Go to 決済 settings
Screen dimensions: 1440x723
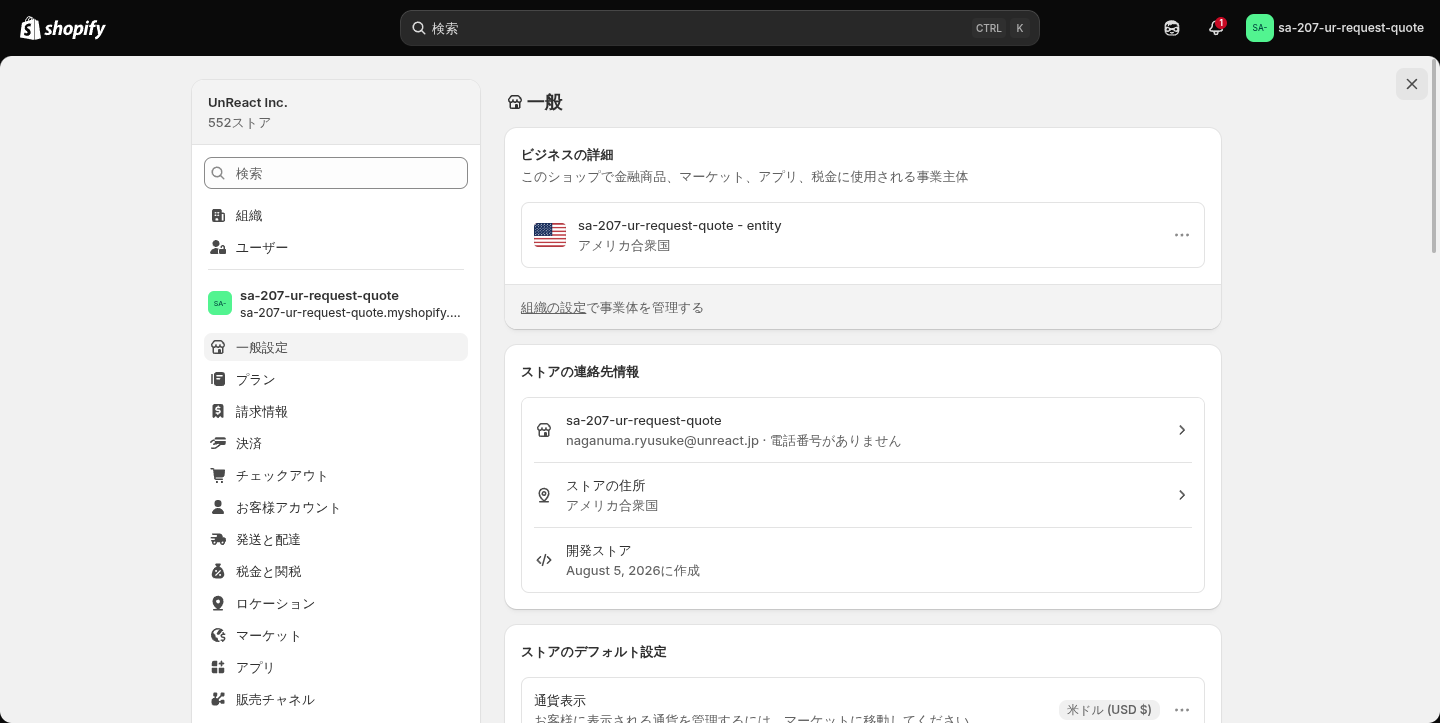[336, 443]
